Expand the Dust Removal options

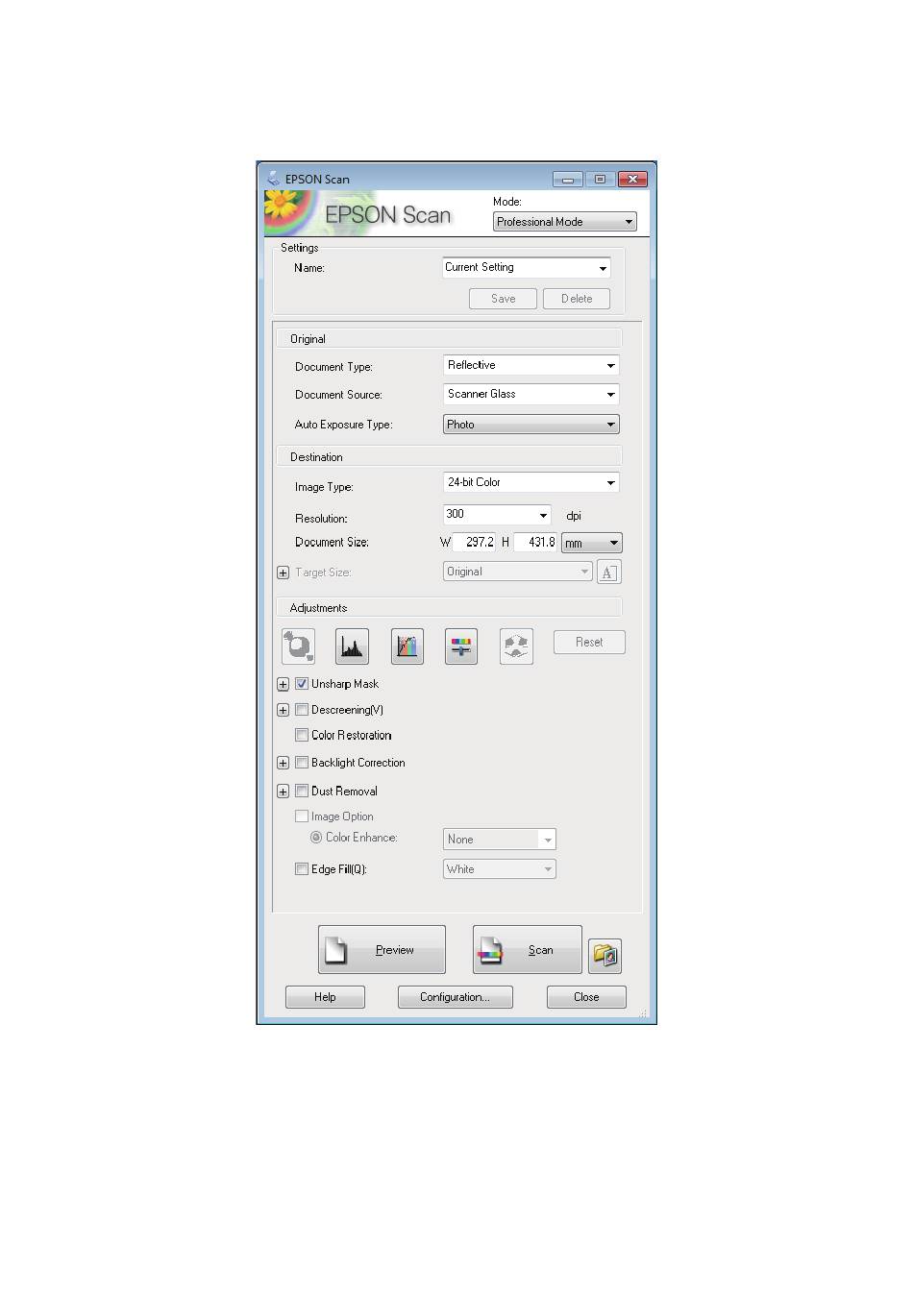tap(283, 792)
